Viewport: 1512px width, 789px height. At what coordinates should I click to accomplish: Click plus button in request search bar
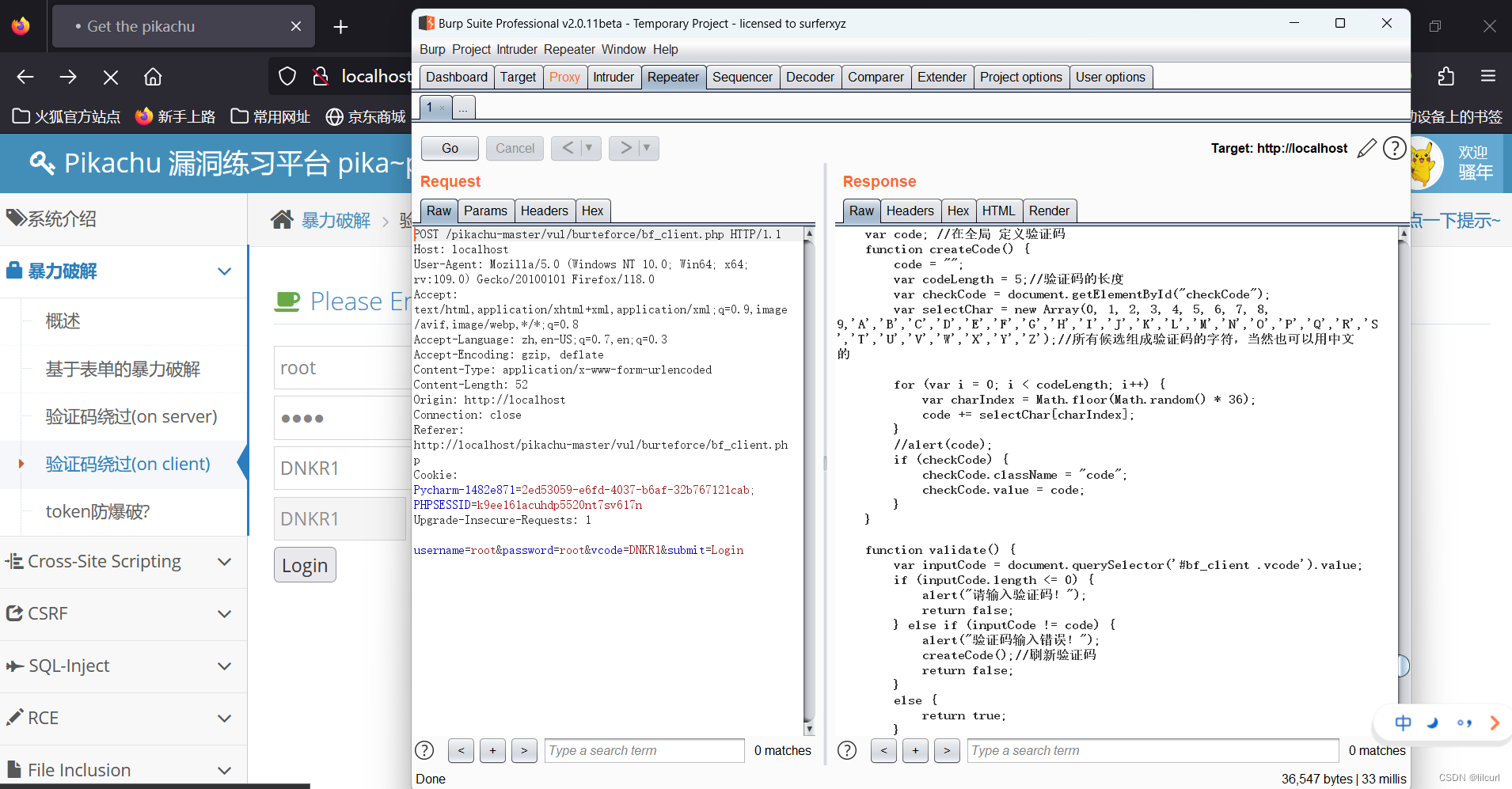(x=492, y=750)
